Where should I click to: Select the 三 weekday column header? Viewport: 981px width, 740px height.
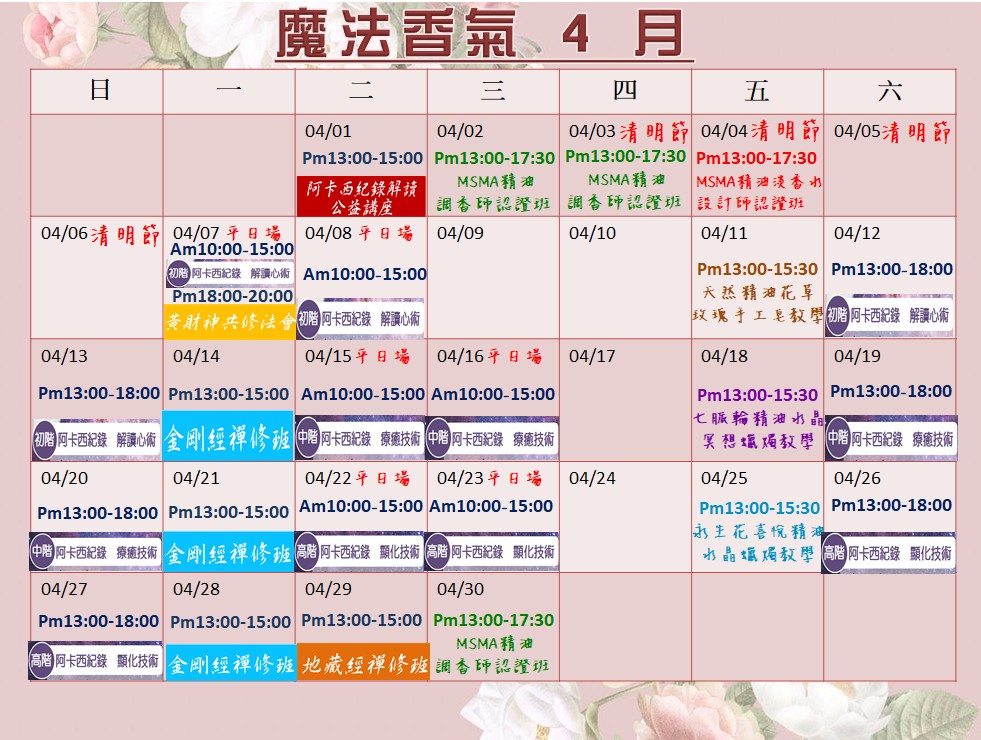pyautogui.click(x=493, y=92)
